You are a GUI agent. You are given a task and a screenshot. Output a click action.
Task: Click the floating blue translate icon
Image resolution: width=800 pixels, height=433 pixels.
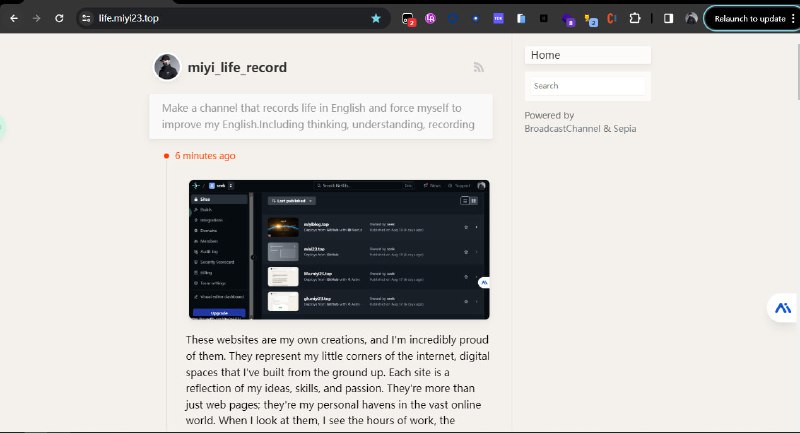pos(783,309)
